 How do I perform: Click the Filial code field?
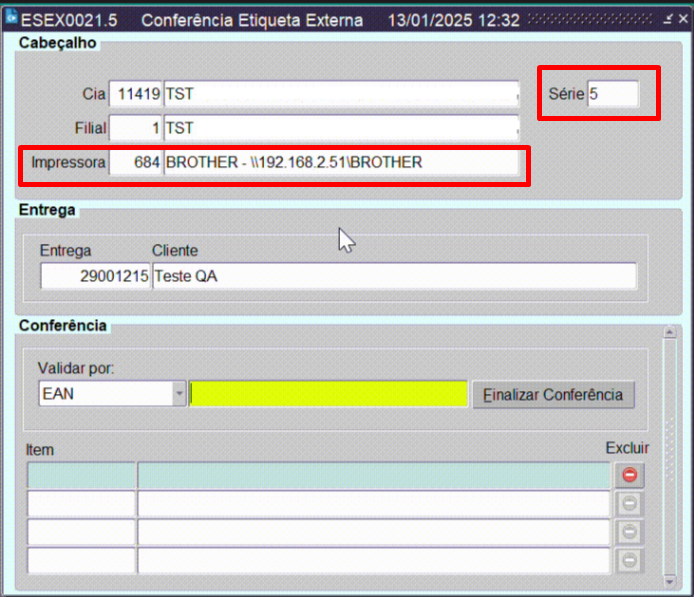136,128
